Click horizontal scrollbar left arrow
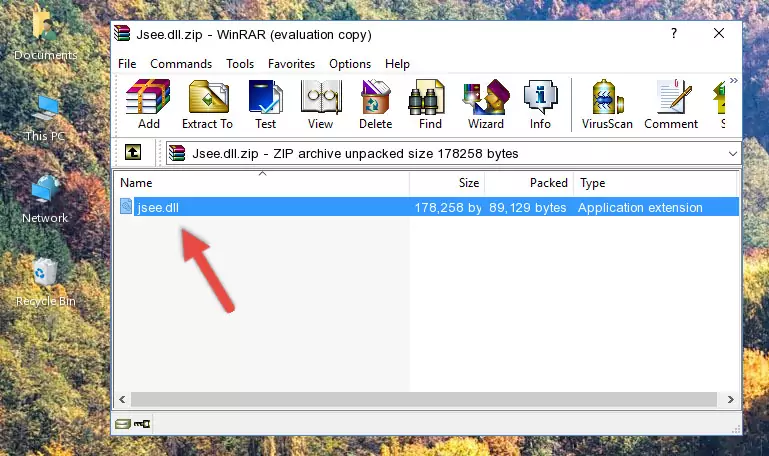 click(x=122, y=400)
